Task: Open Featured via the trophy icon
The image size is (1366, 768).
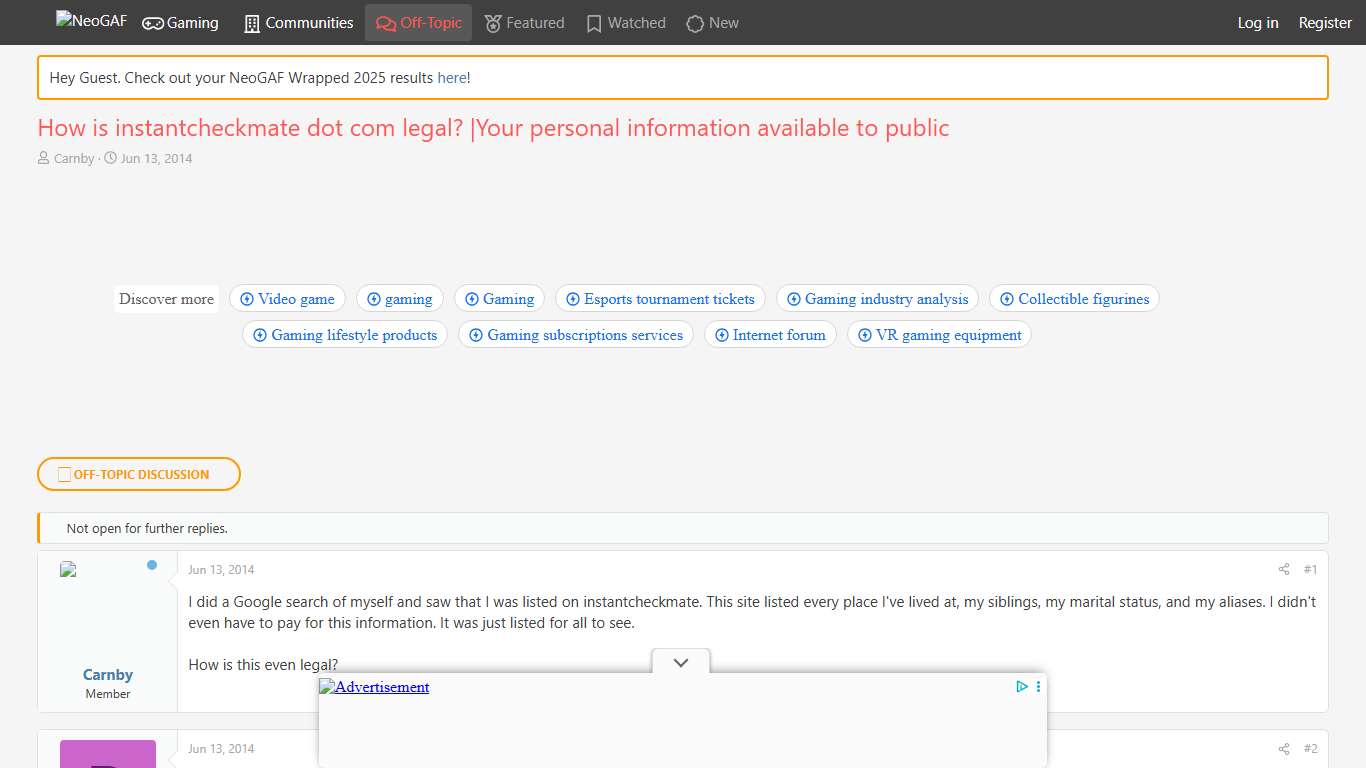Action: (491, 22)
